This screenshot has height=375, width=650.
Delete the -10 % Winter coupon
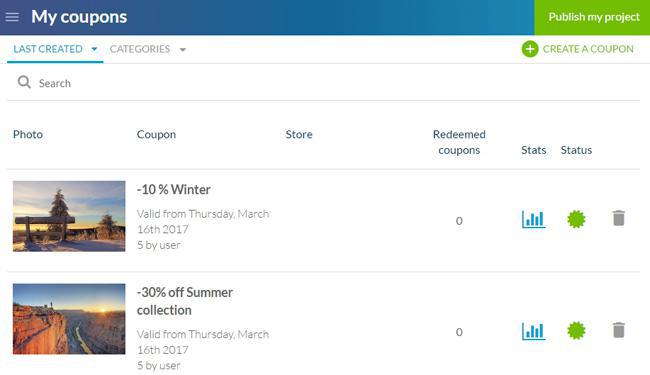(618, 218)
